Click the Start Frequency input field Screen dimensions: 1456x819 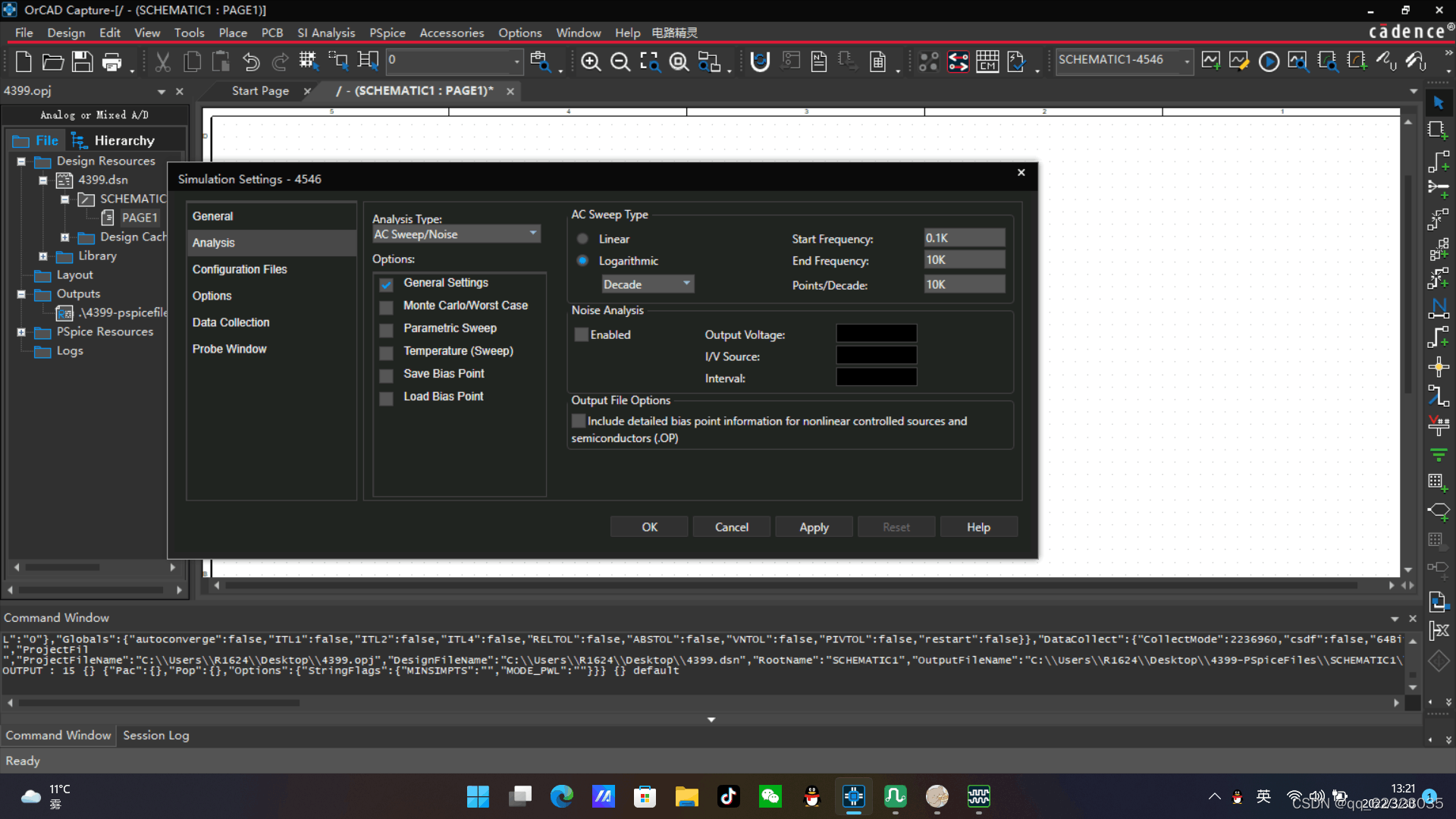click(x=964, y=238)
